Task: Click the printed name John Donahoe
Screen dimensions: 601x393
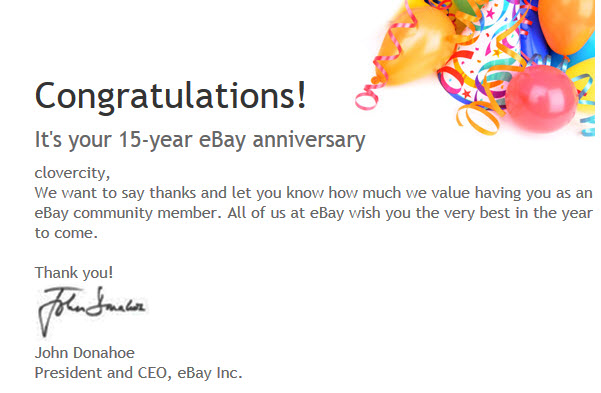Action: coord(85,353)
